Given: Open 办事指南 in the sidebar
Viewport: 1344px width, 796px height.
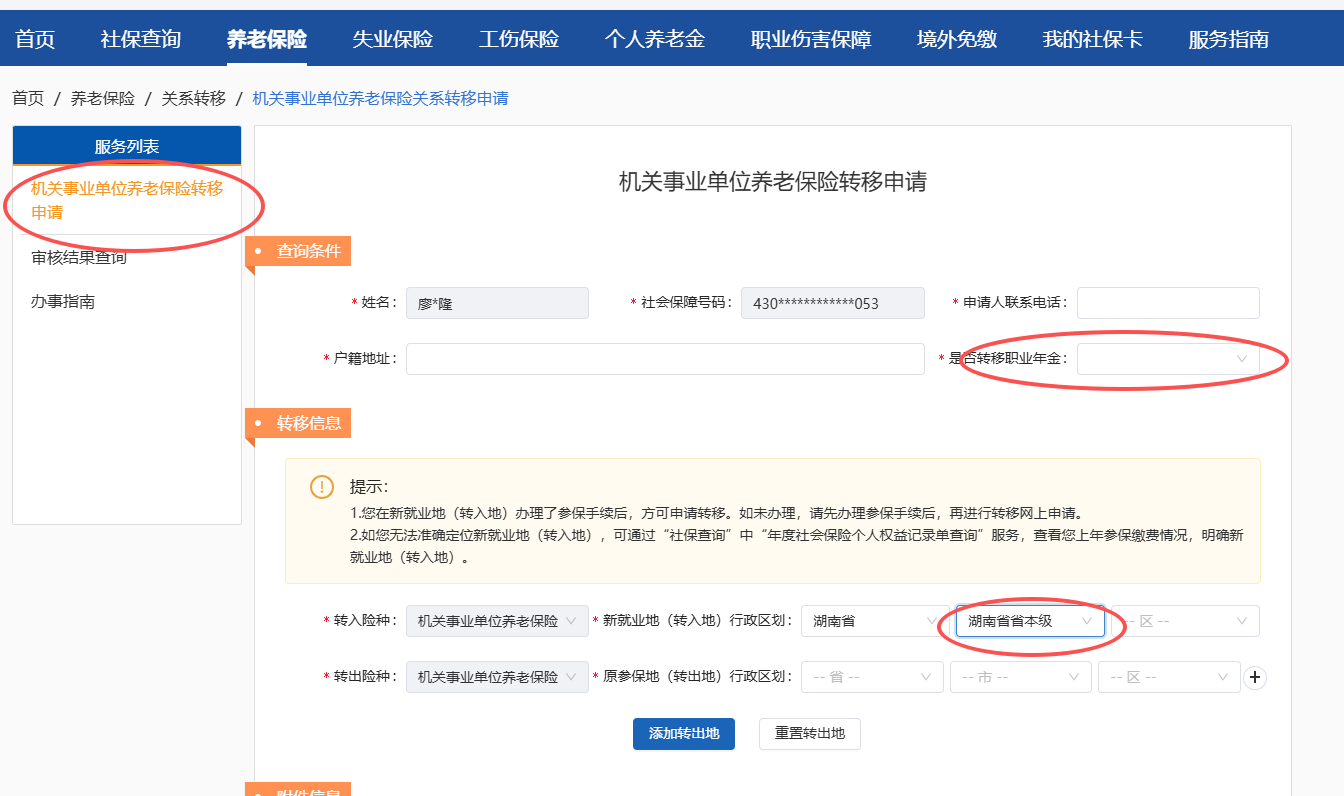Looking at the screenshot, I should coord(63,301).
